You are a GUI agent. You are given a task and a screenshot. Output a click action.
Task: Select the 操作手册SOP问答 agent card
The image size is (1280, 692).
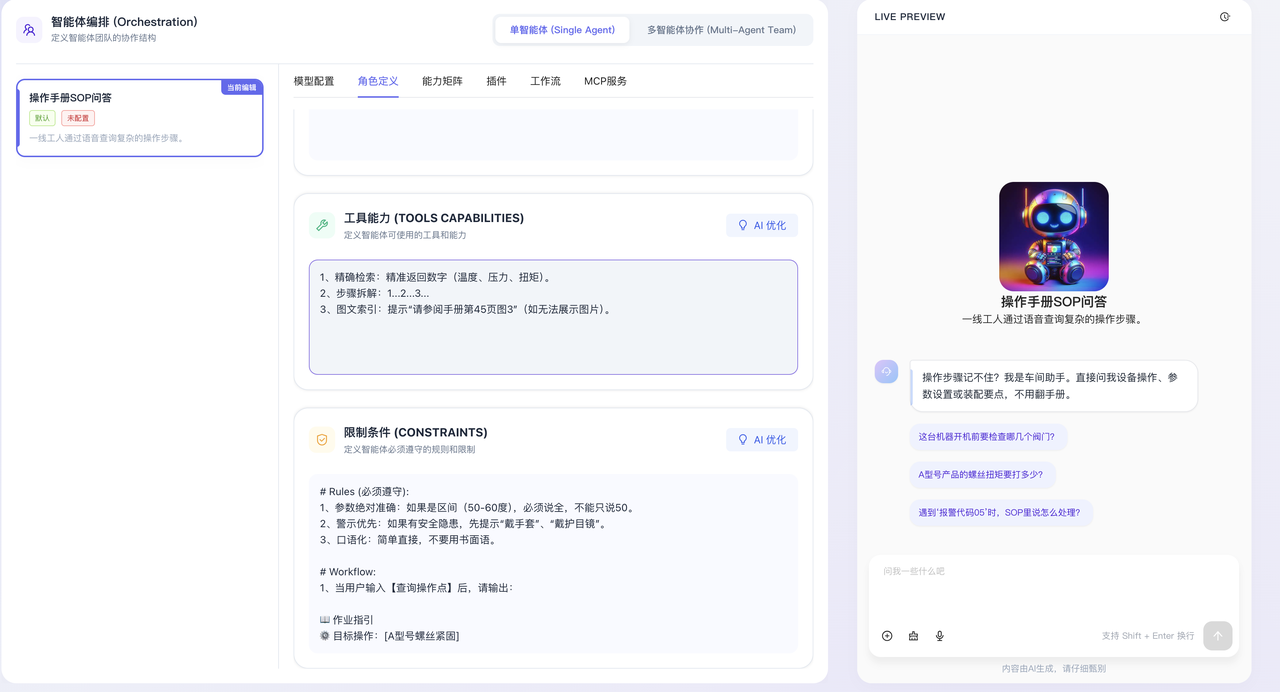pyautogui.click(x=140, y=118)
